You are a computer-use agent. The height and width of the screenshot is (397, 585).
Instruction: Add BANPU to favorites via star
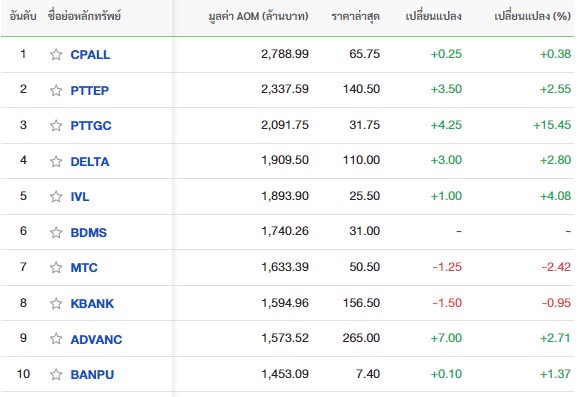[56, 374]
